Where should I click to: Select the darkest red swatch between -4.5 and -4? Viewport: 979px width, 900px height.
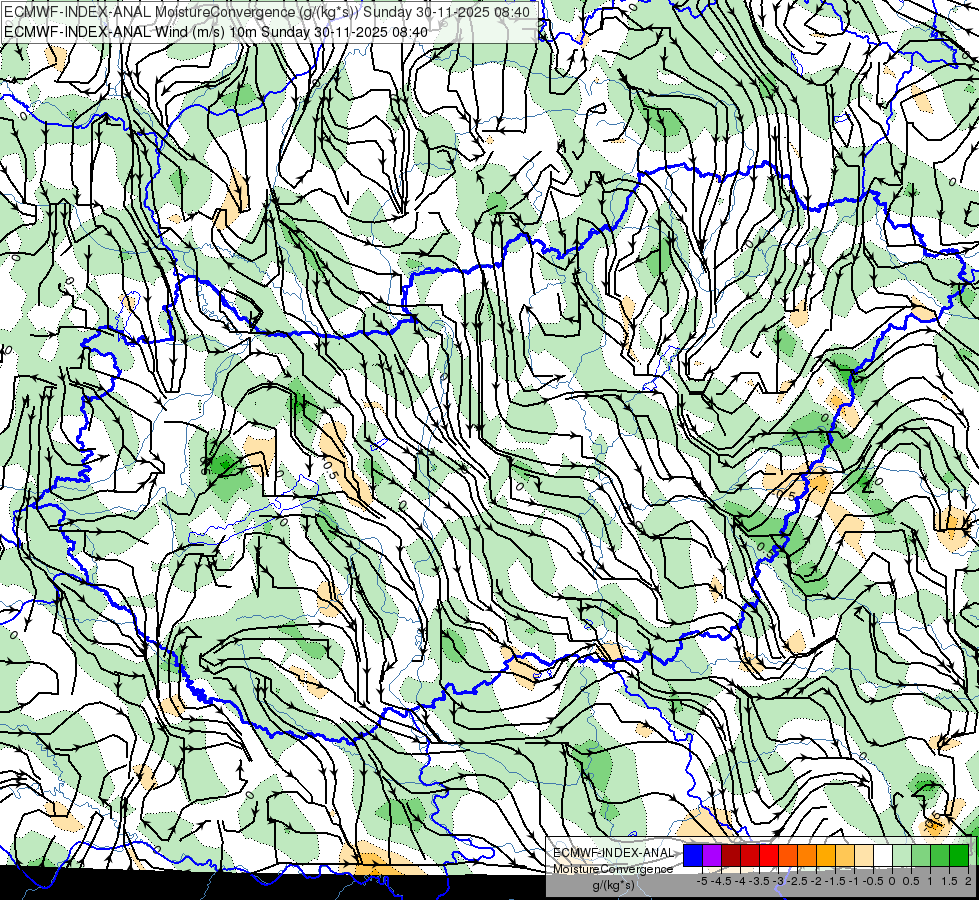tap(731, 855)
